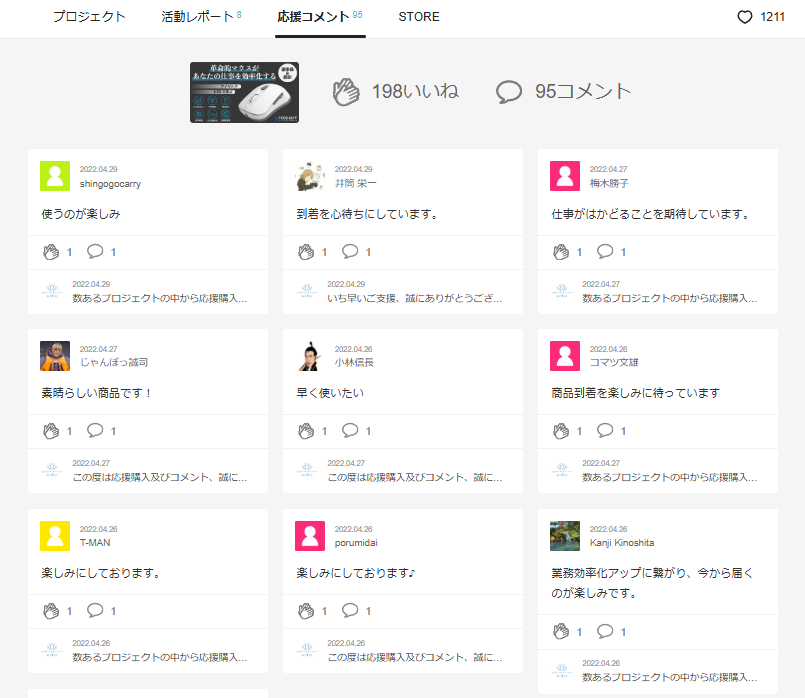Click Kanji Kinoshita's waterfall avatar
The width and height of the screenshot is (805, 698).
[565, 535]
